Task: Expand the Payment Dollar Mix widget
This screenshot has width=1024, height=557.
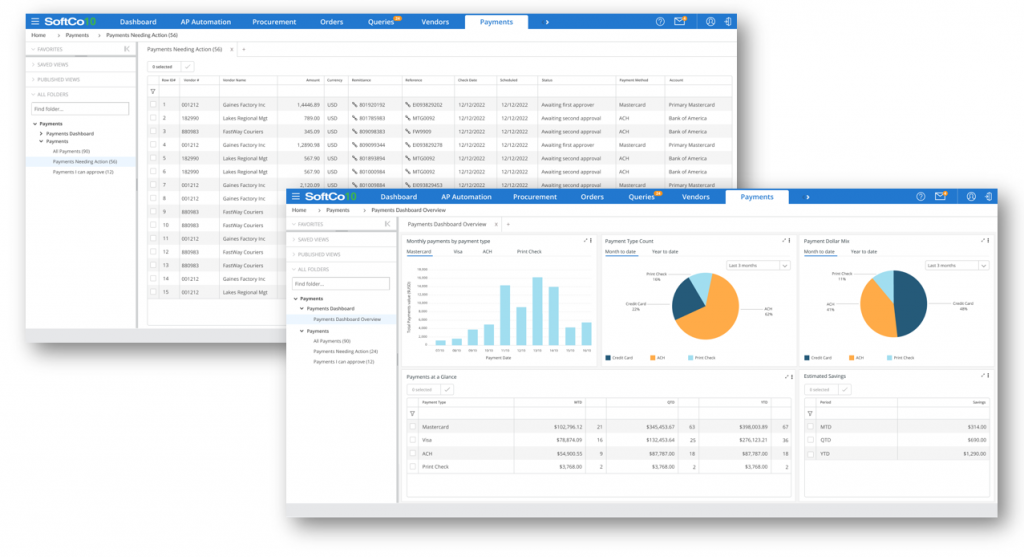Action: click(982, 240)
